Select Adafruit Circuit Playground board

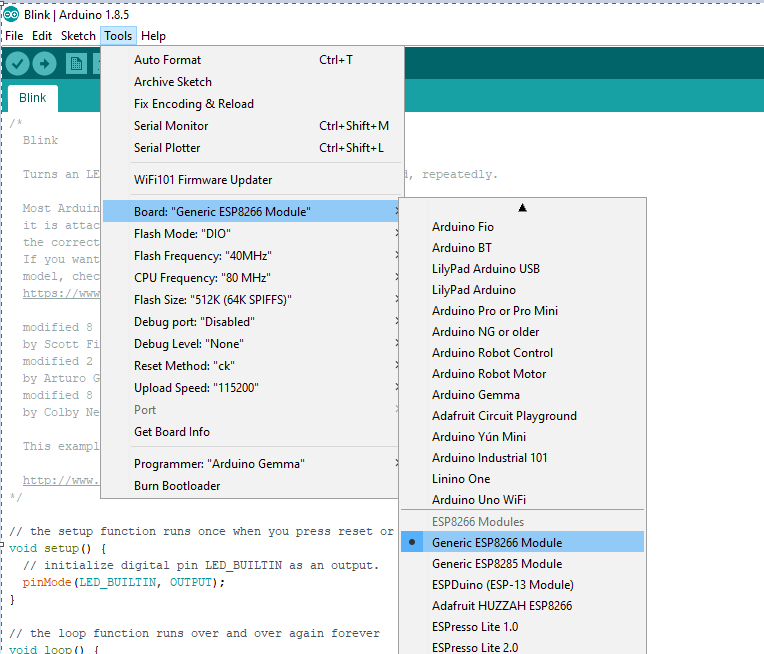click(x=522, y=415)
